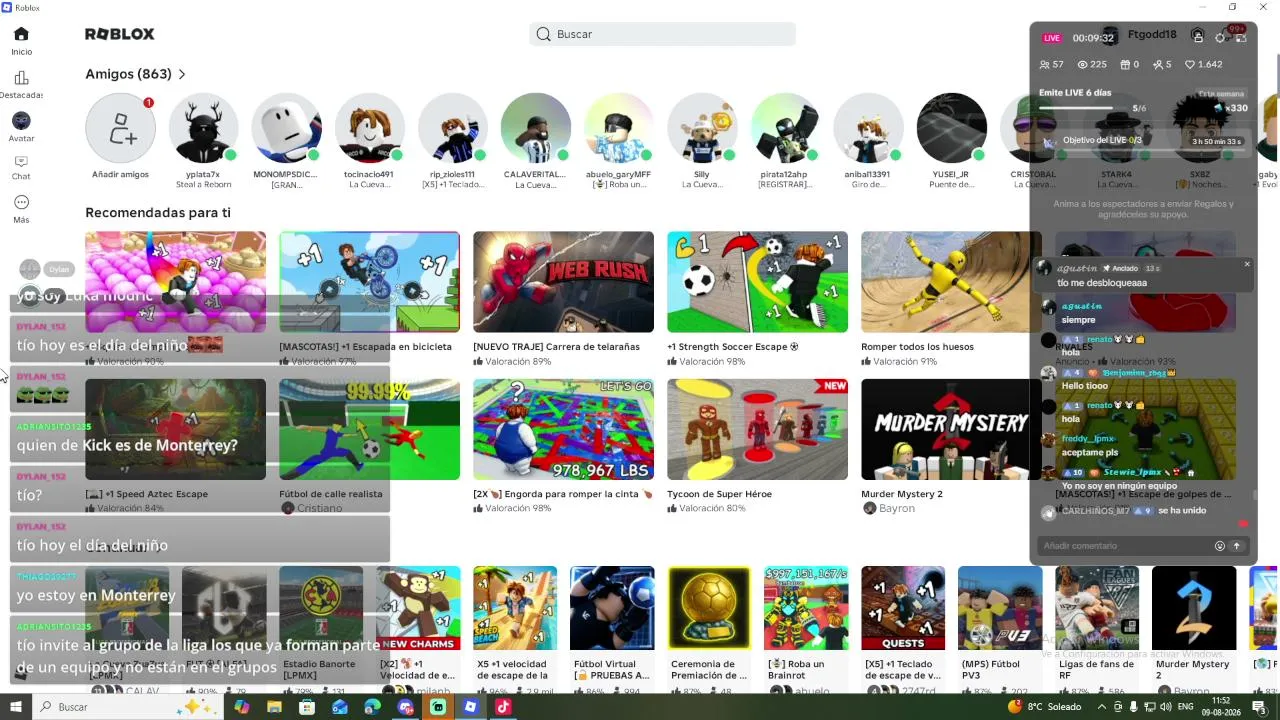Show hidden system tray icons chevron
Image resolution: width=1280 pixels, height=720 pixels.
coord(1100,707)
